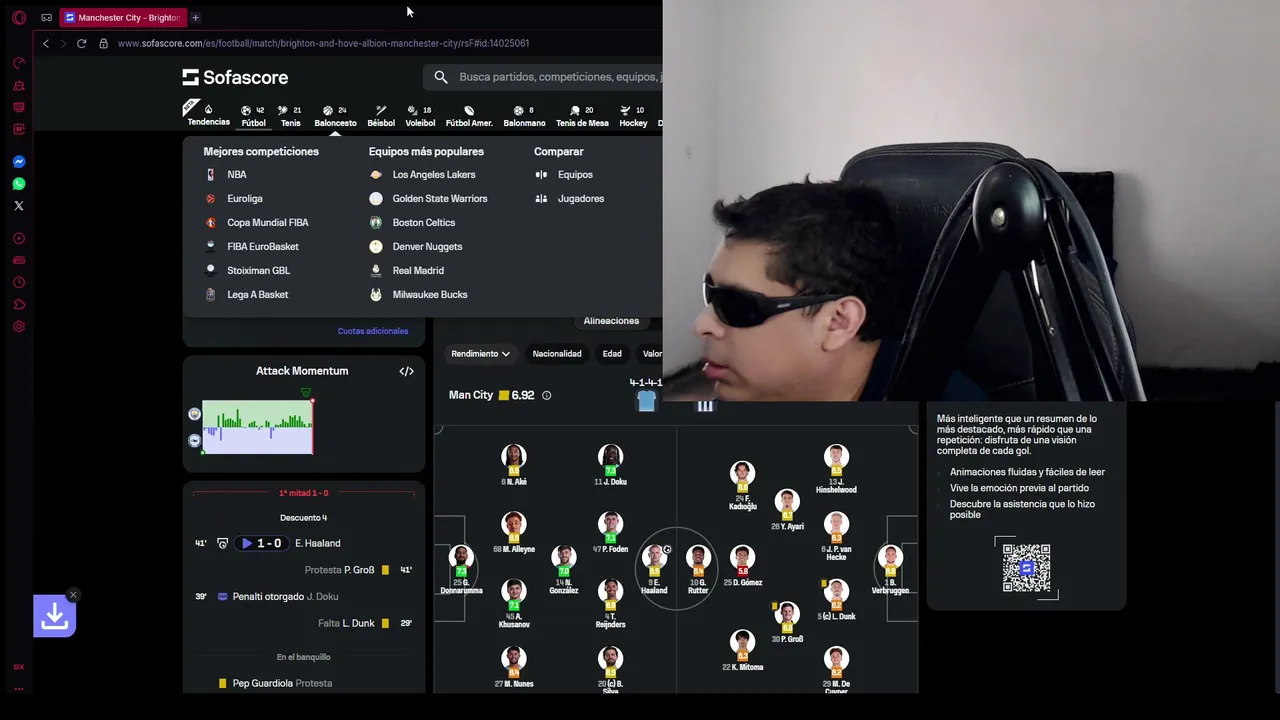Open the Tenis sports tab
1280x720 pixels.
290,116
